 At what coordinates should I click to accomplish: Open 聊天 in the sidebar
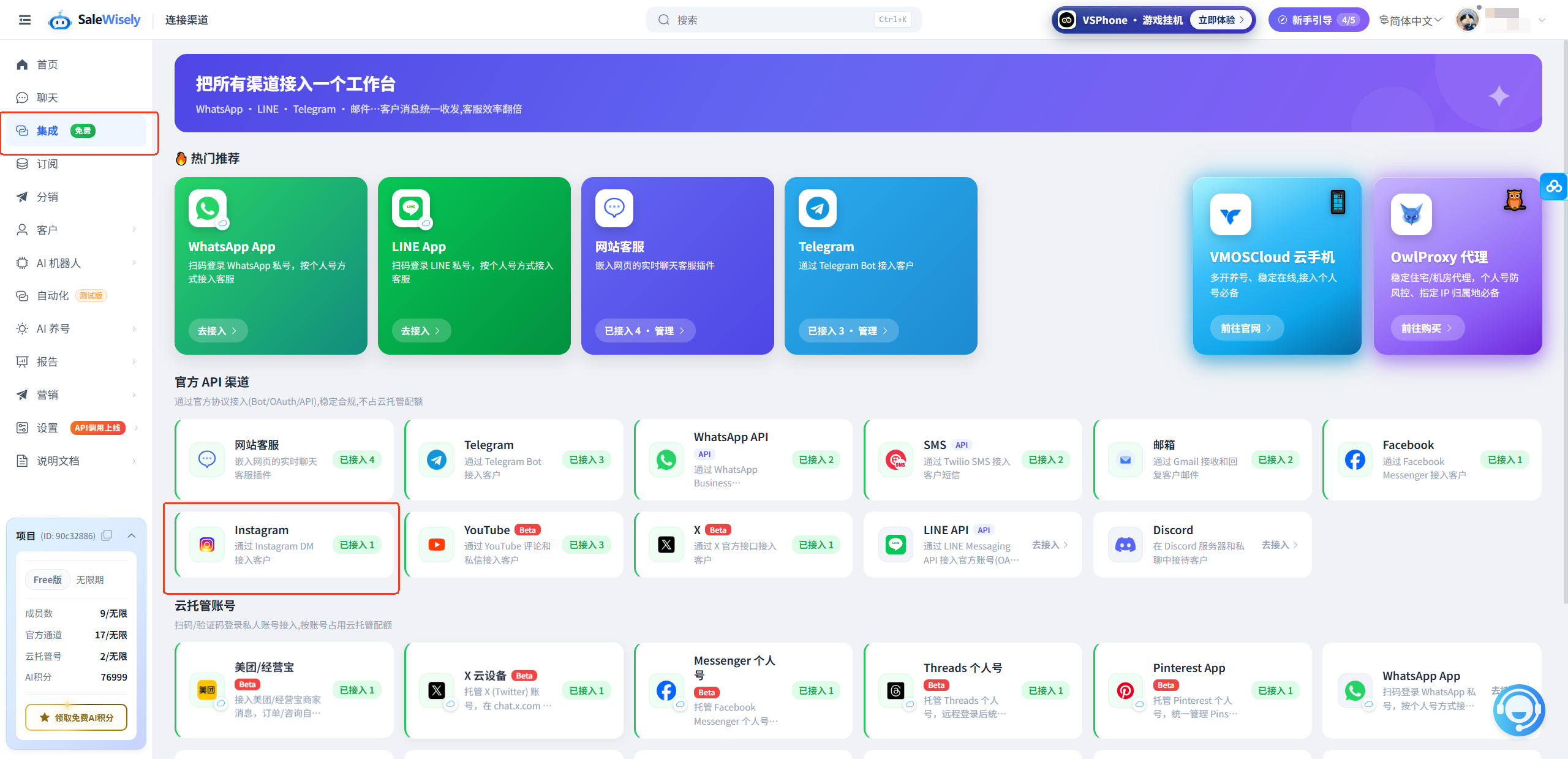coord(76,98)
